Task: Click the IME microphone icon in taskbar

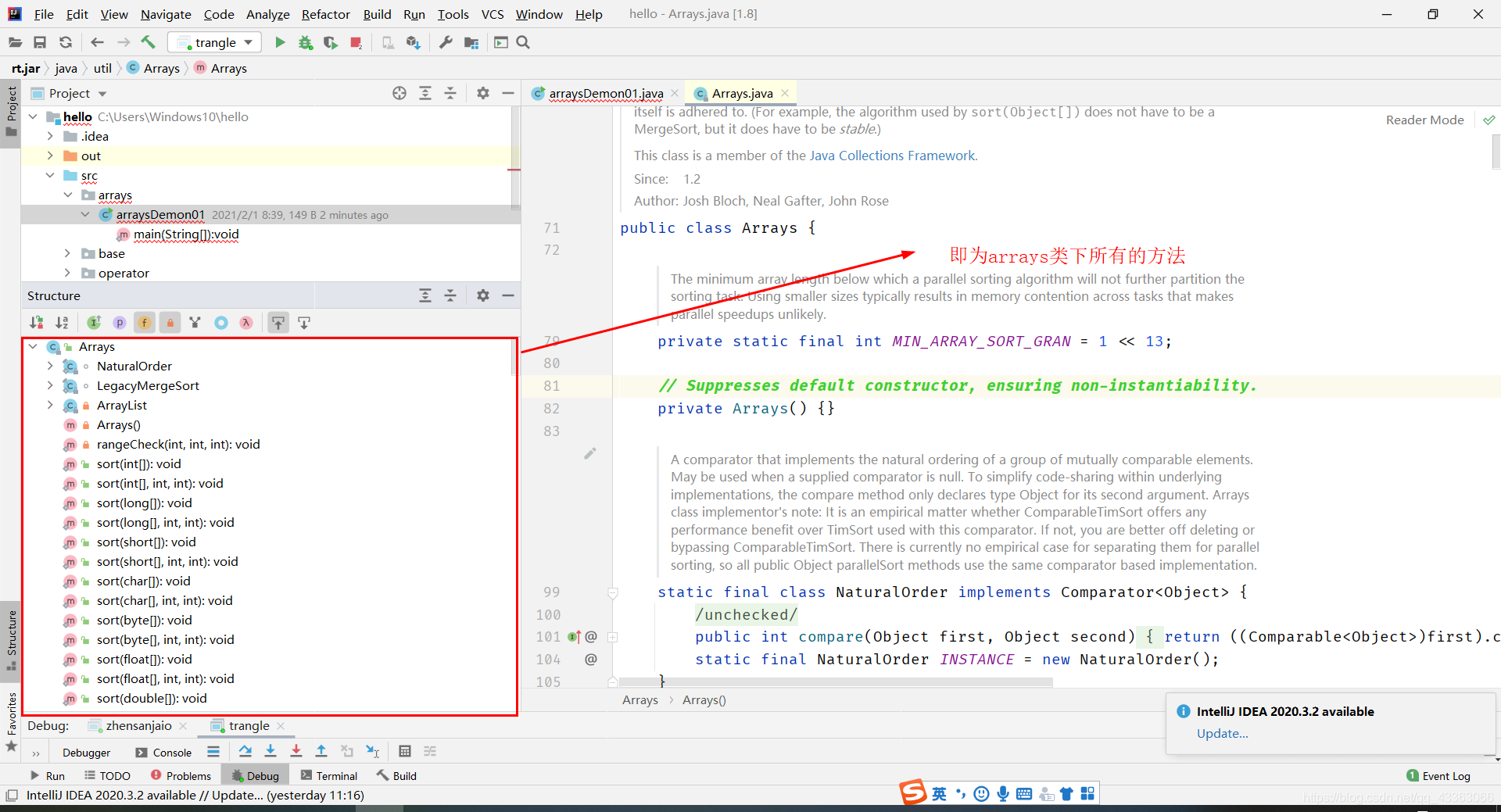Action: pyautogui.click(x=1003, y=794)
